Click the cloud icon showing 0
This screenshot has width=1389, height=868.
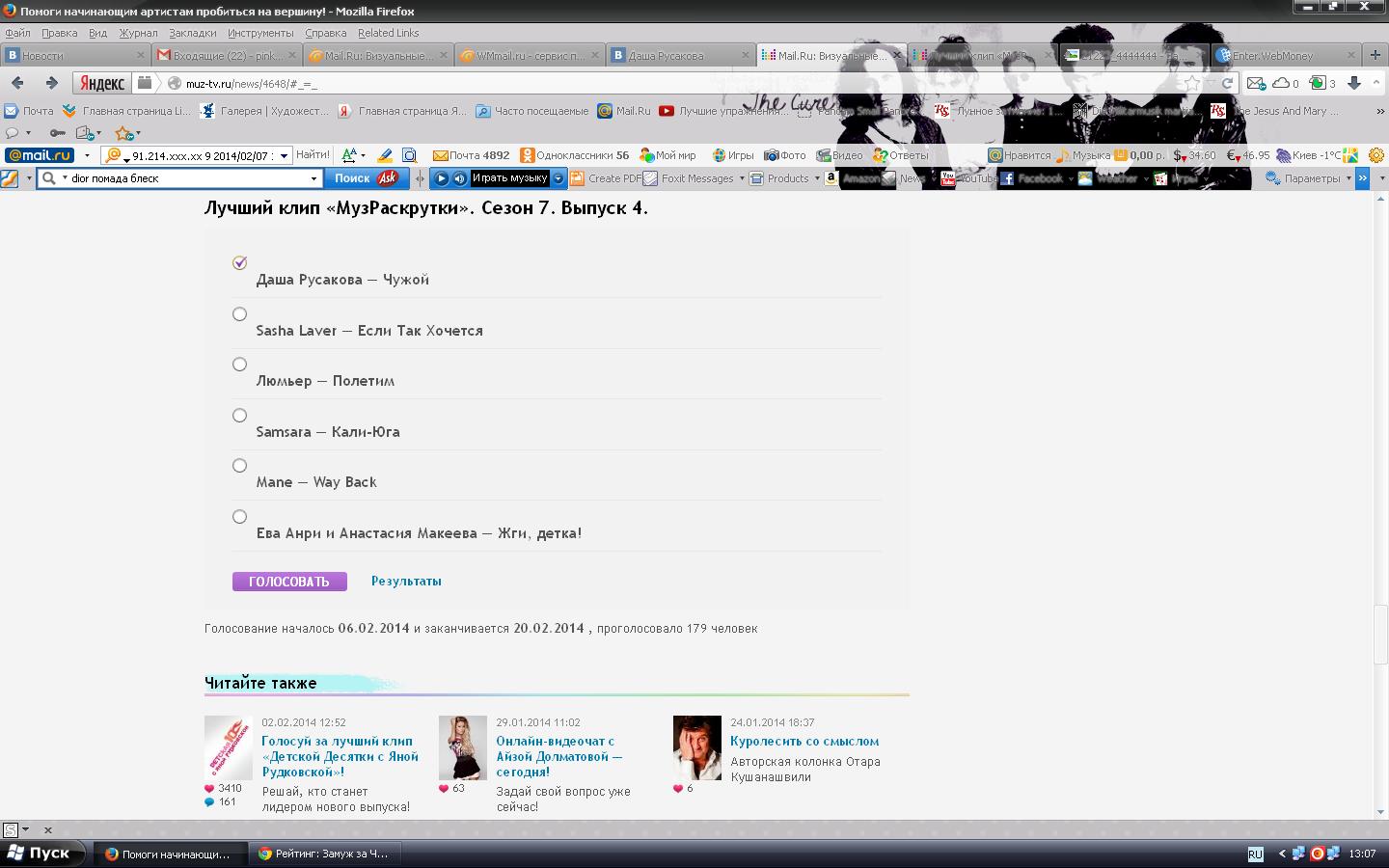(x=1285, y=83)
